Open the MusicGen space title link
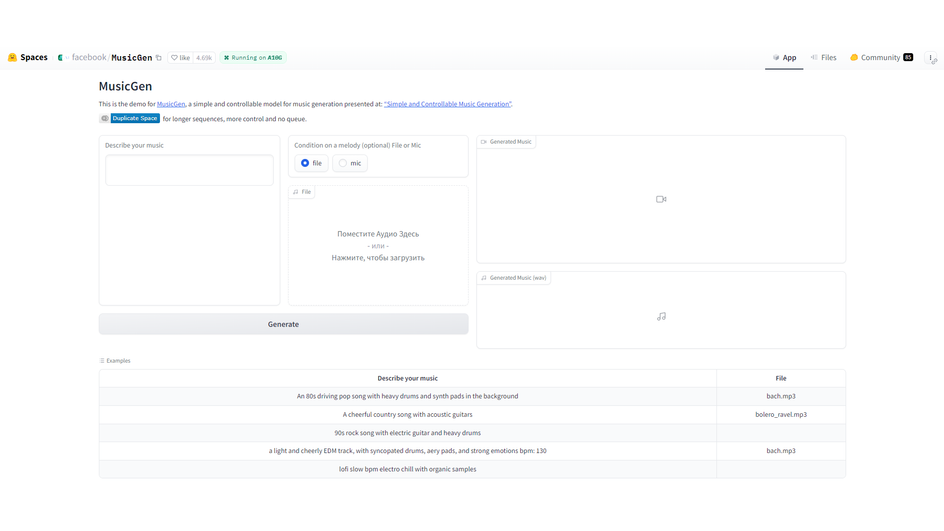Viewport: 944px width, 531px height. (x=132, y=58)
